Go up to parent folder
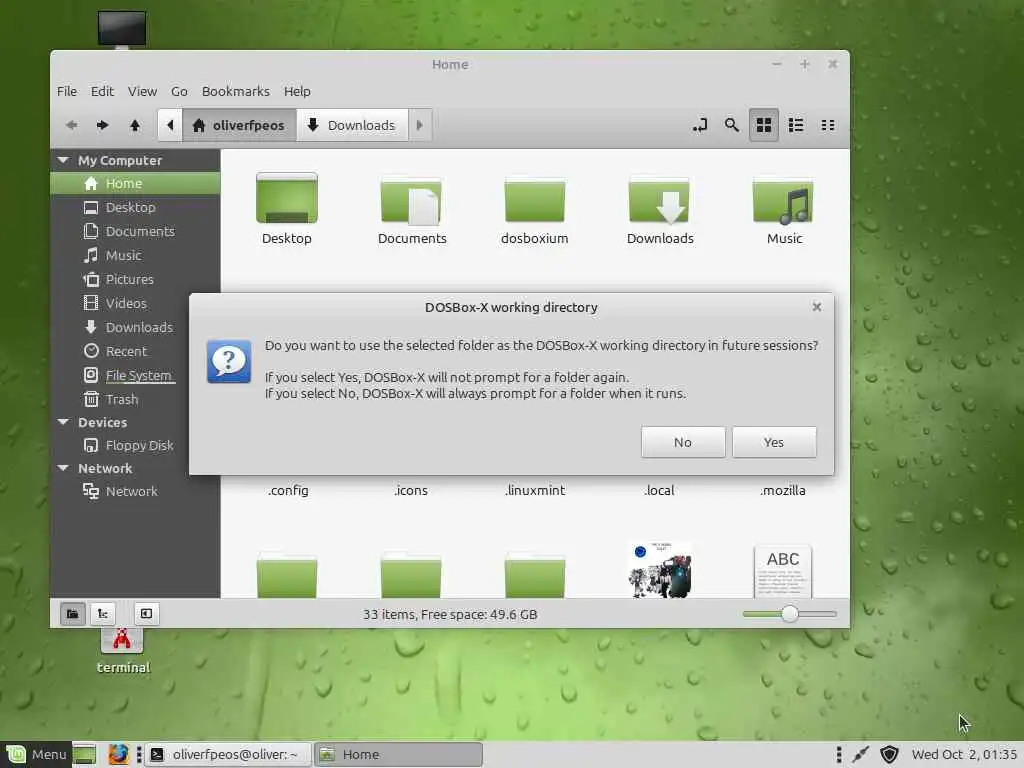The height and width of the screenshot is (768, 1024). [135, 125]
